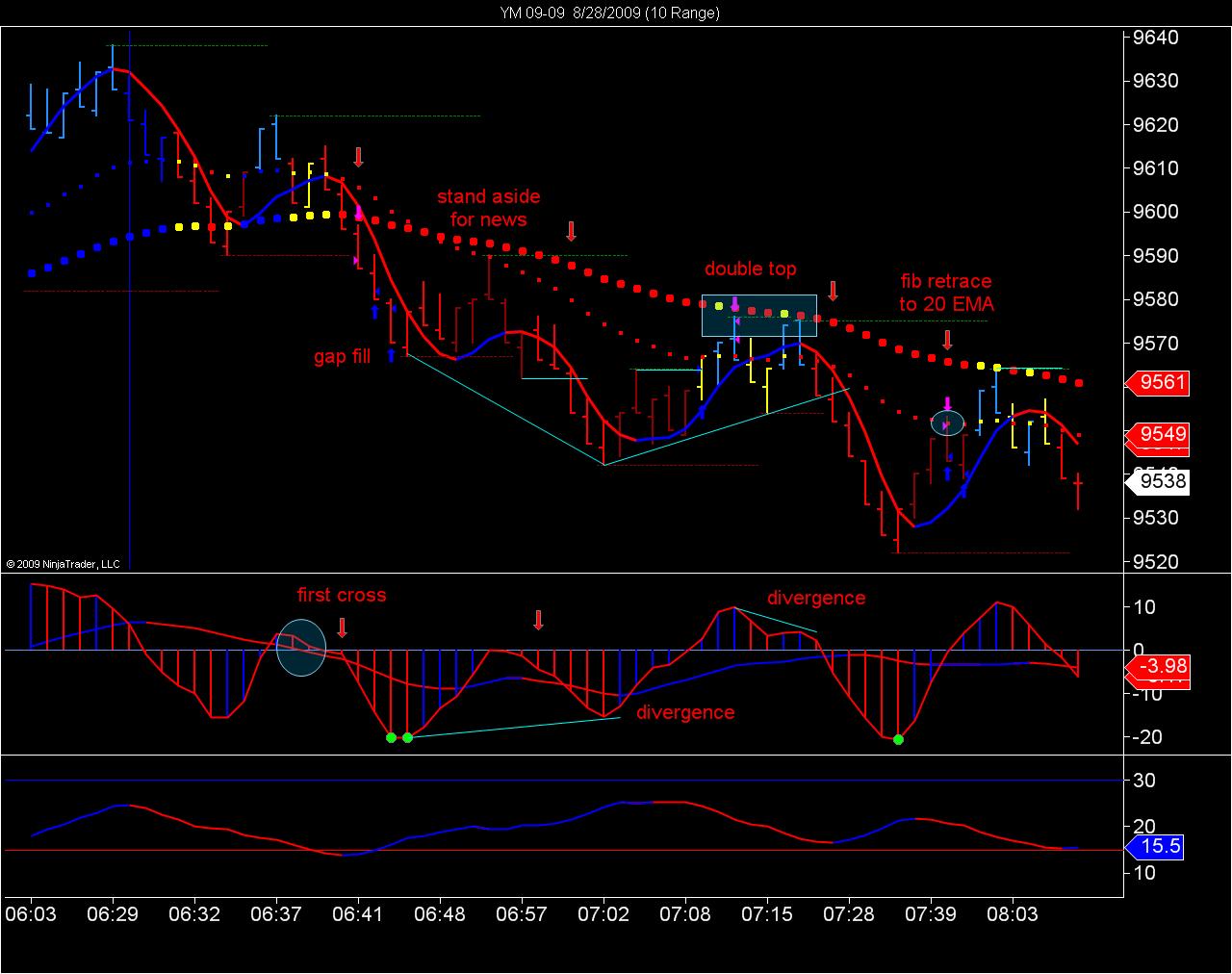This screenshot has width=1232, height=974.
Task: Select the 'gap fill' annotation text
Action: pyautogui.click(x=342, y=356)
